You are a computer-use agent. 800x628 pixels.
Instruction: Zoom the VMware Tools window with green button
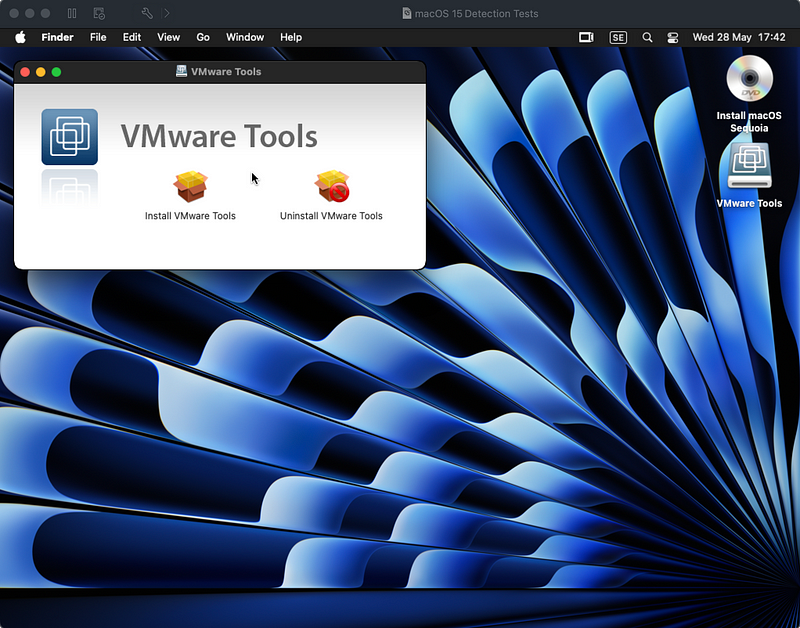click(57, 72)
